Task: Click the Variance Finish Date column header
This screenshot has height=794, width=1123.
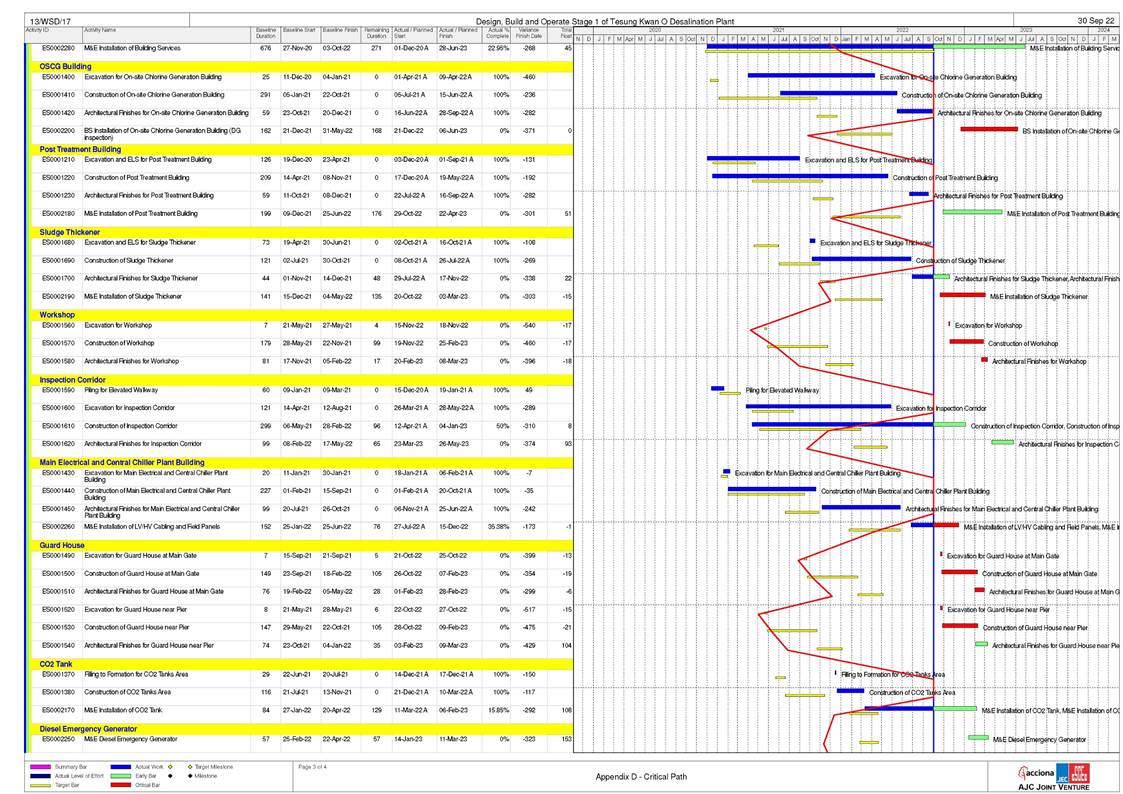Action: tap(529, 34)
